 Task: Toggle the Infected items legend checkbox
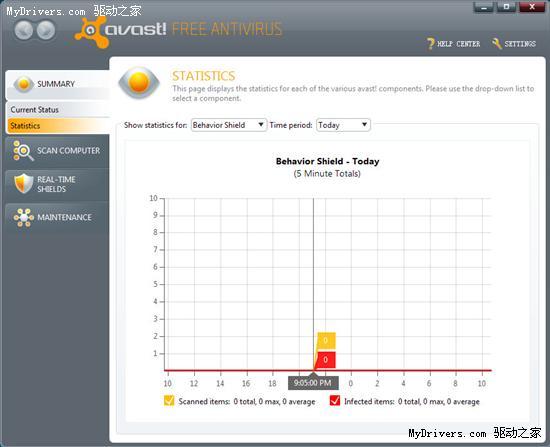point(335,400)
